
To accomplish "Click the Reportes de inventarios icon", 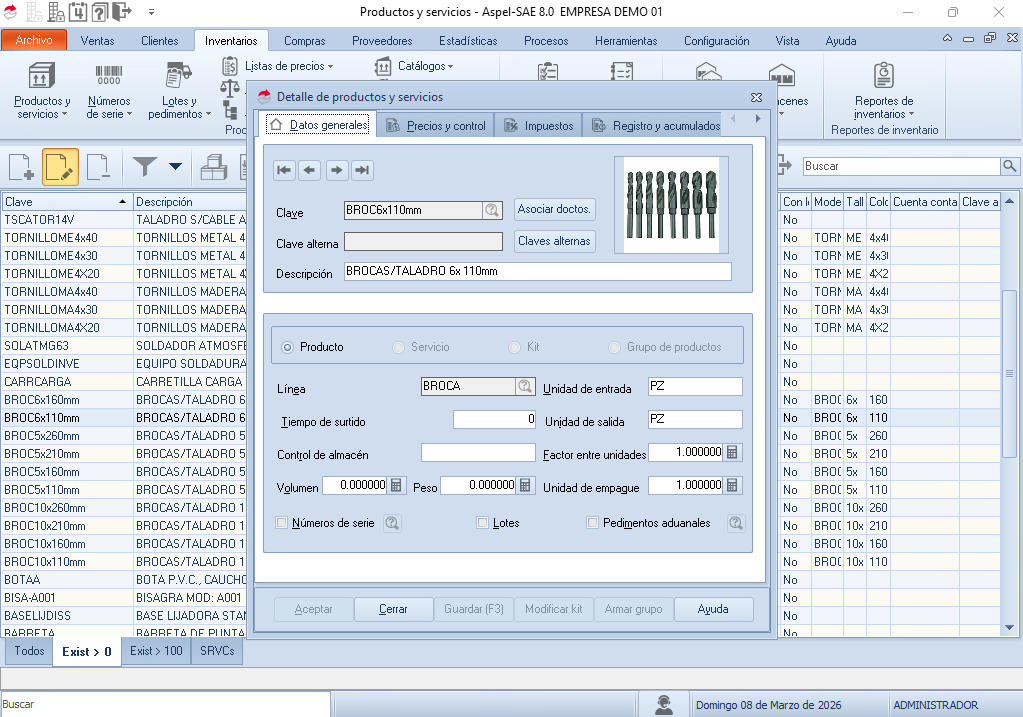I will (883, 76).
